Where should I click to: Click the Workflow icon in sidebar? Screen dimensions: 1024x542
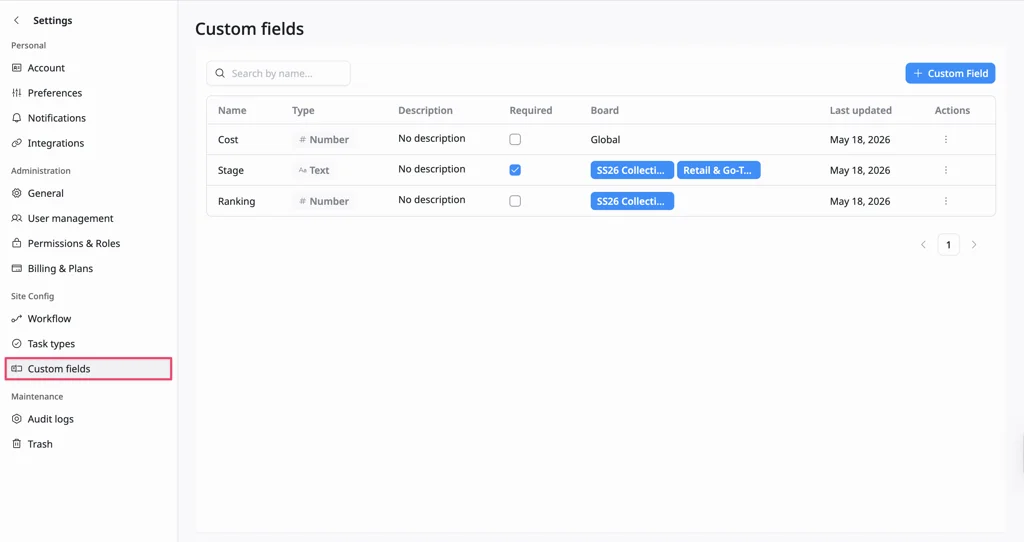pos(16,319)
